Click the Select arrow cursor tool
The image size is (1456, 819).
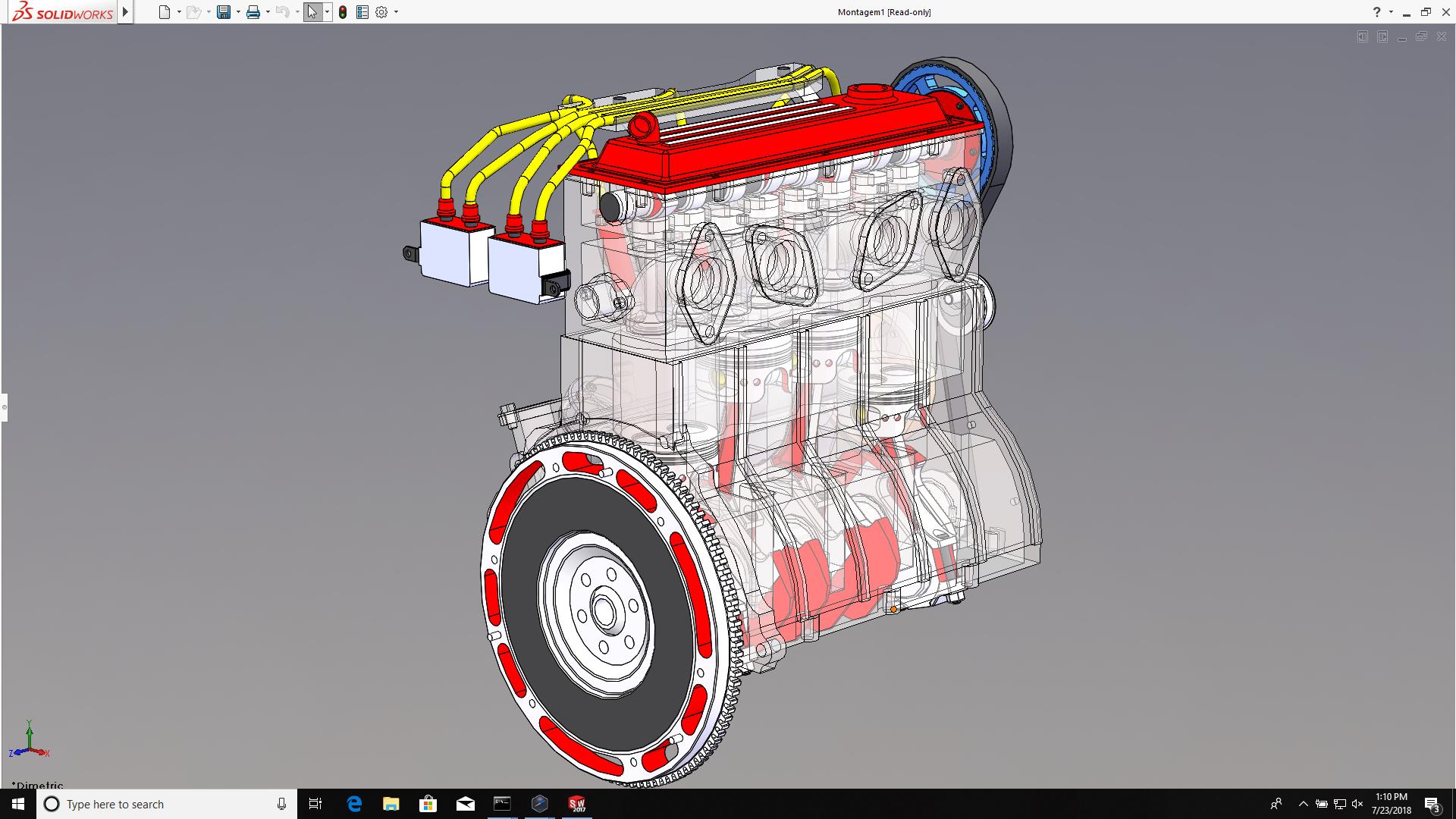point(312,12)
